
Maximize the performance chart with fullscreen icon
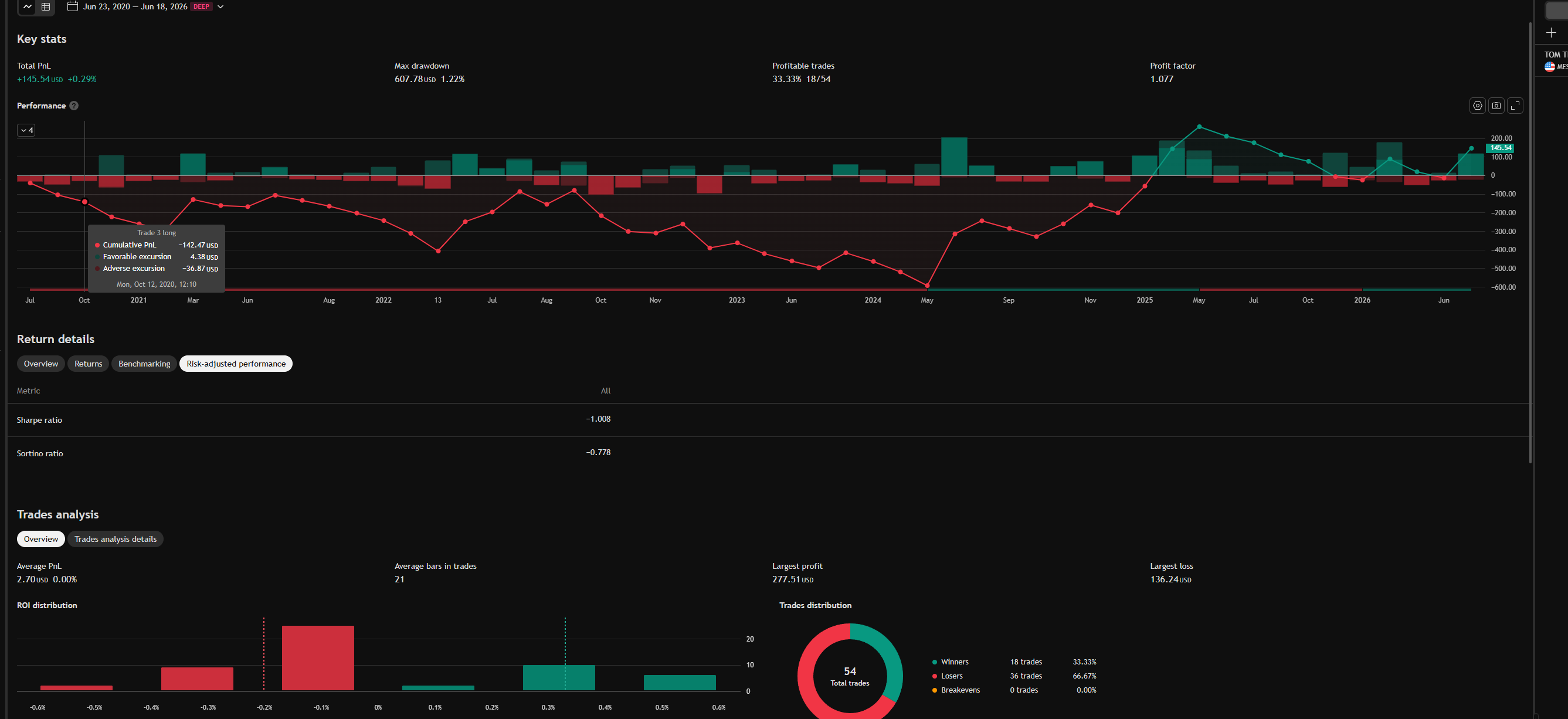point(1515,106)
